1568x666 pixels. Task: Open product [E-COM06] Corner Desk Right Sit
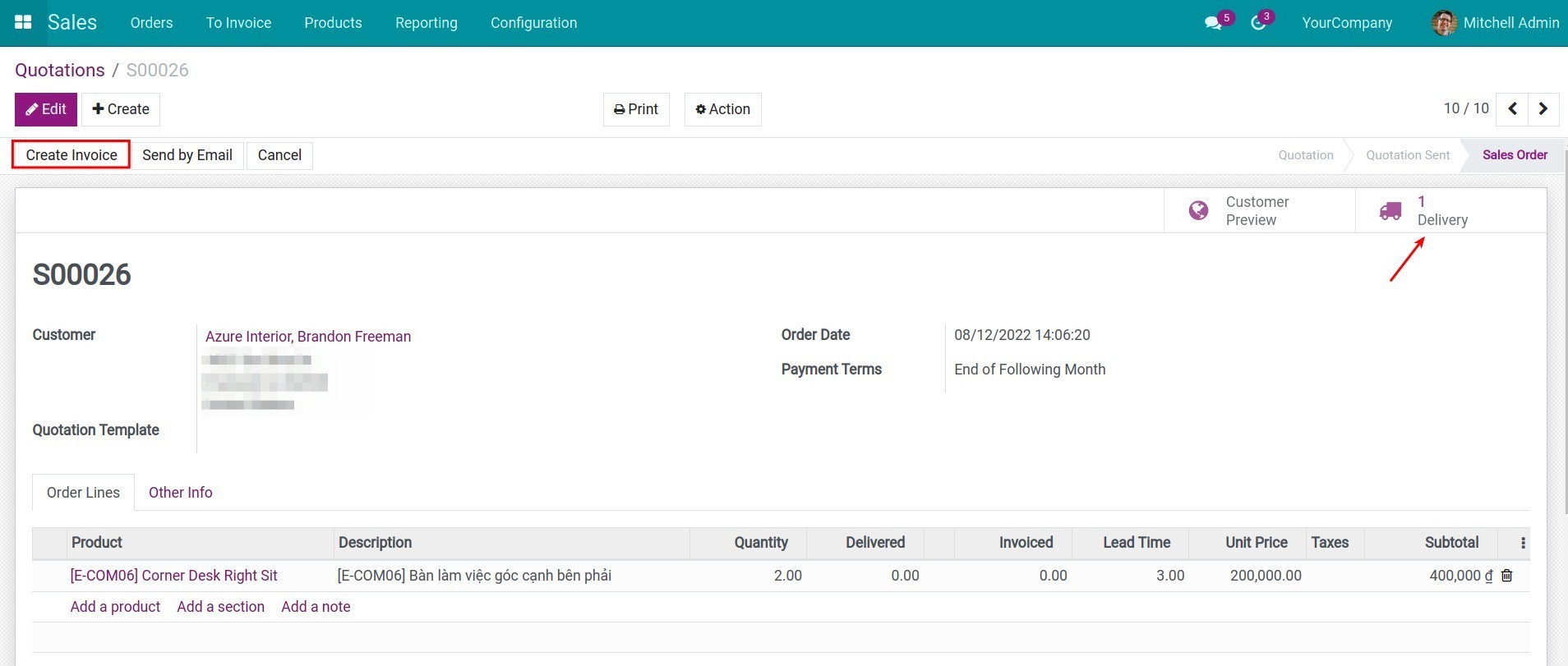173,576
